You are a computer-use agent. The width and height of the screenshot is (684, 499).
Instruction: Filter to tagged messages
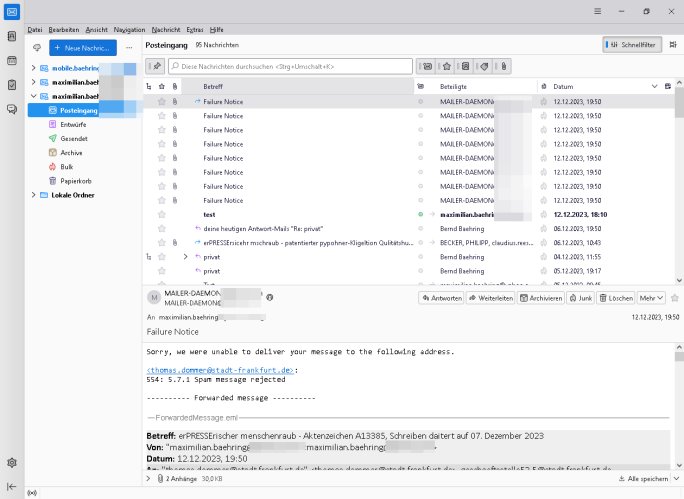[484, 66]
